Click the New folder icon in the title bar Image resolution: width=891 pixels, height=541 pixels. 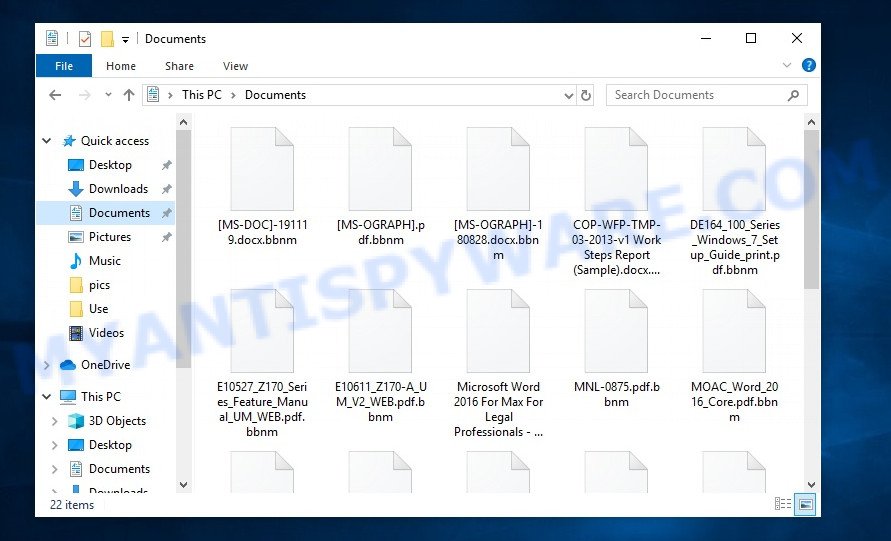pos(107,39)
